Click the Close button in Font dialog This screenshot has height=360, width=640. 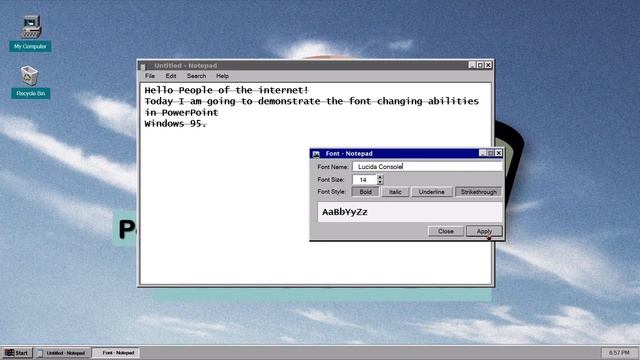pos(446,231)
